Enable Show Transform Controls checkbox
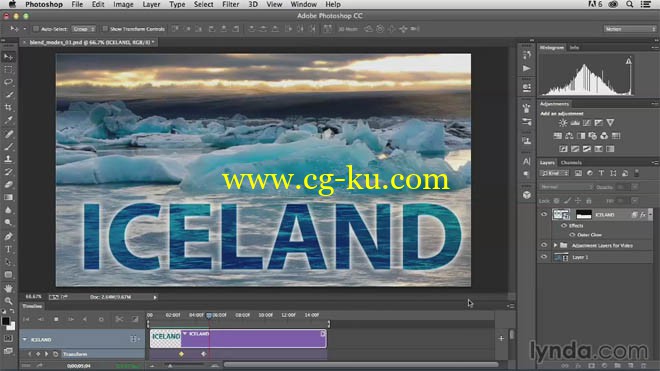Screen dimensions: 660x371 coord(105,29)
